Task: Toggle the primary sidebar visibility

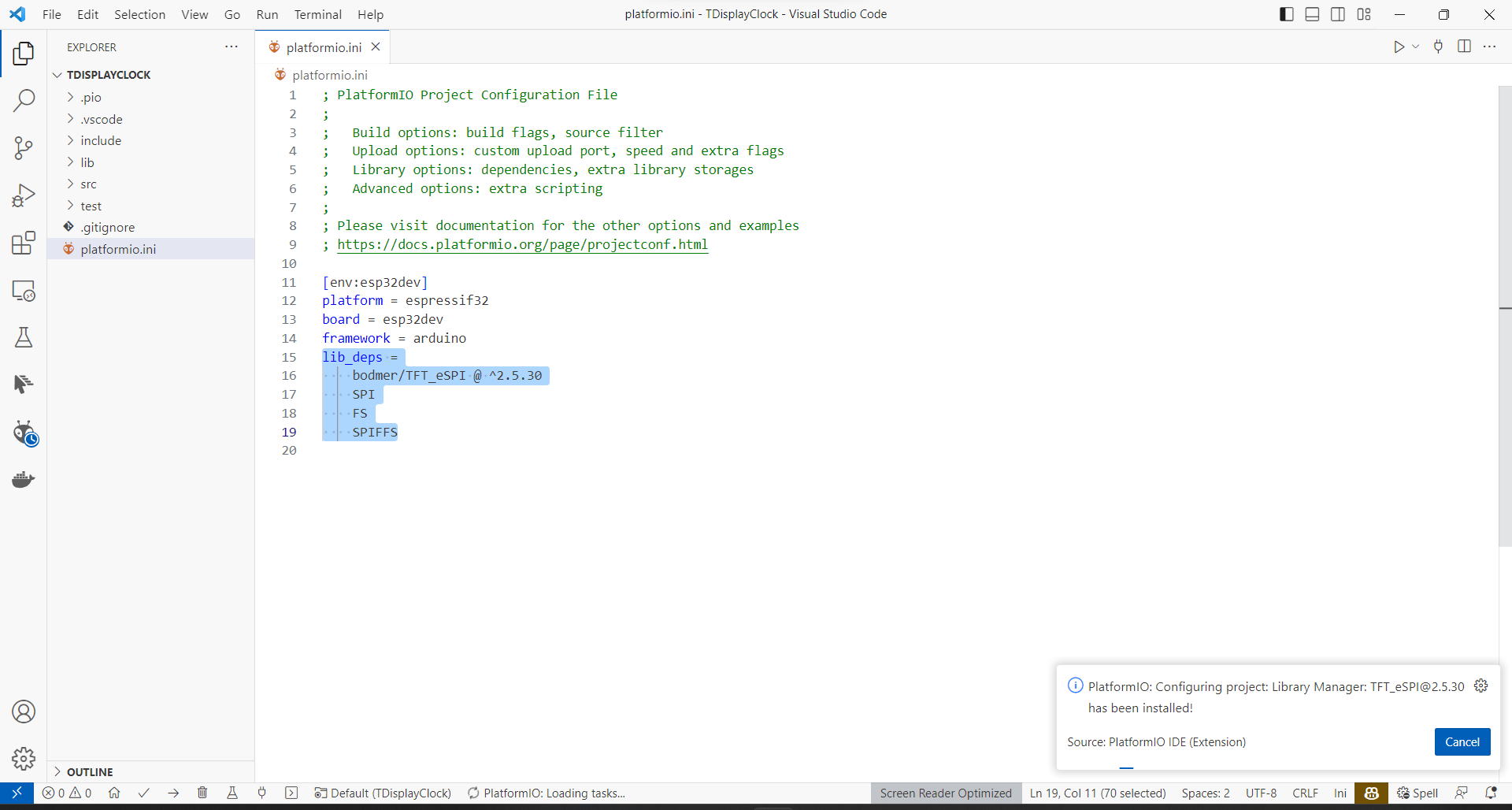Action: [1286, 13]
